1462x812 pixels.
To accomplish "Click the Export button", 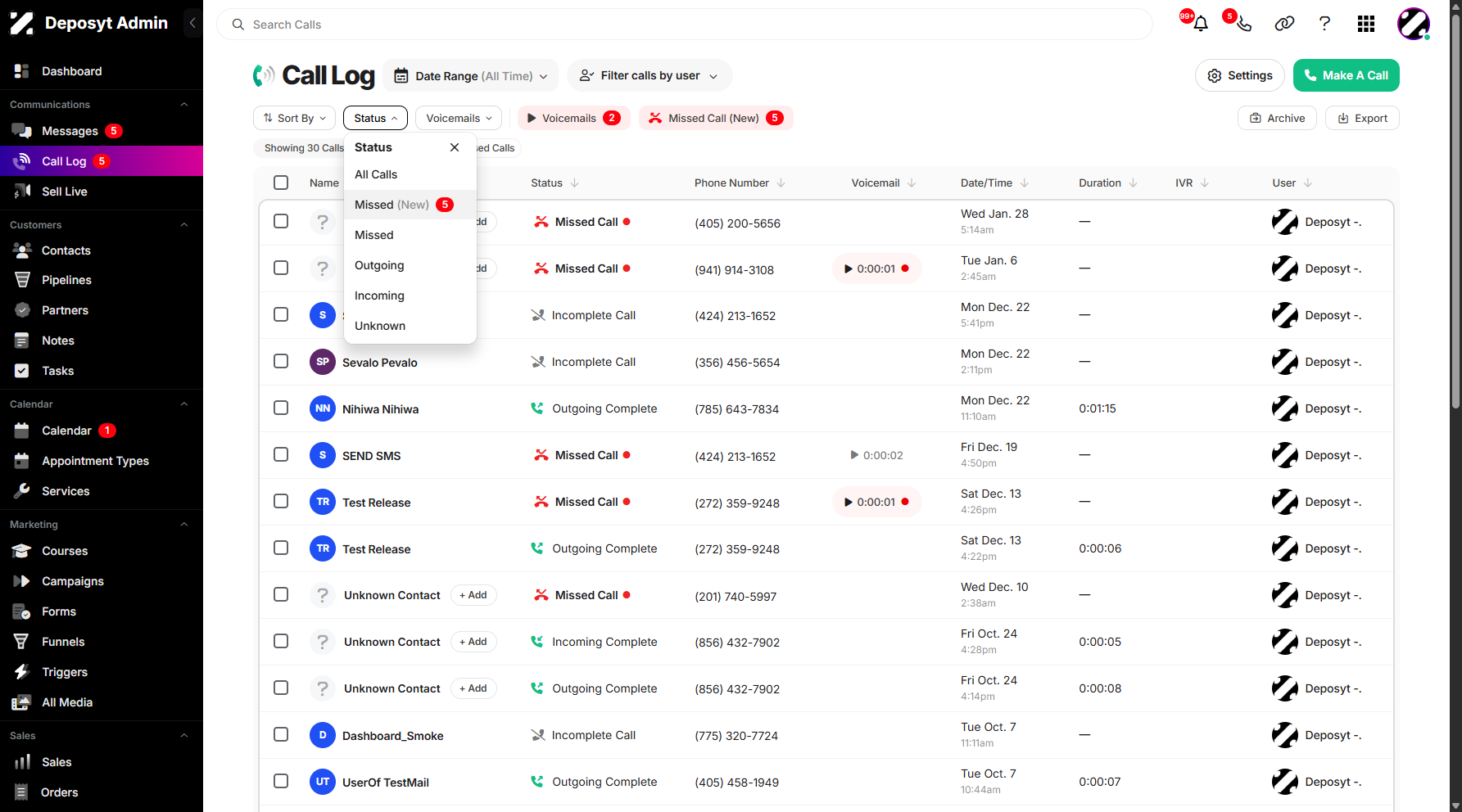I will click(1363, 118).
